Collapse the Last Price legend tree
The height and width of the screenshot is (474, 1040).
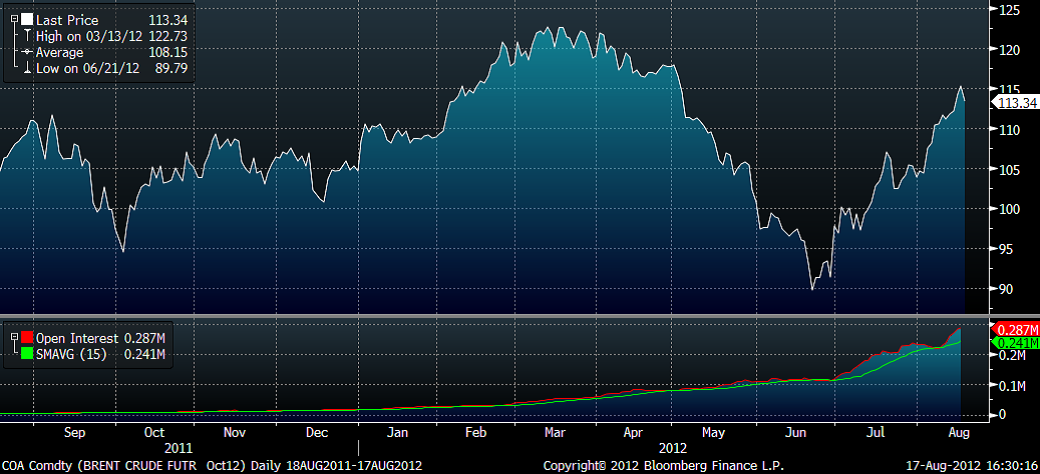12,18
